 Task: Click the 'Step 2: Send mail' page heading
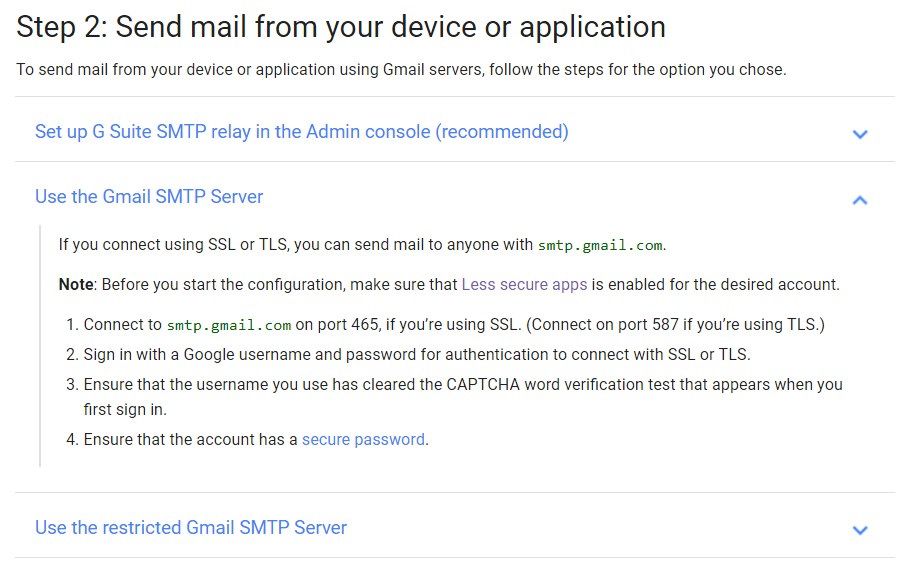click(341, 27)
